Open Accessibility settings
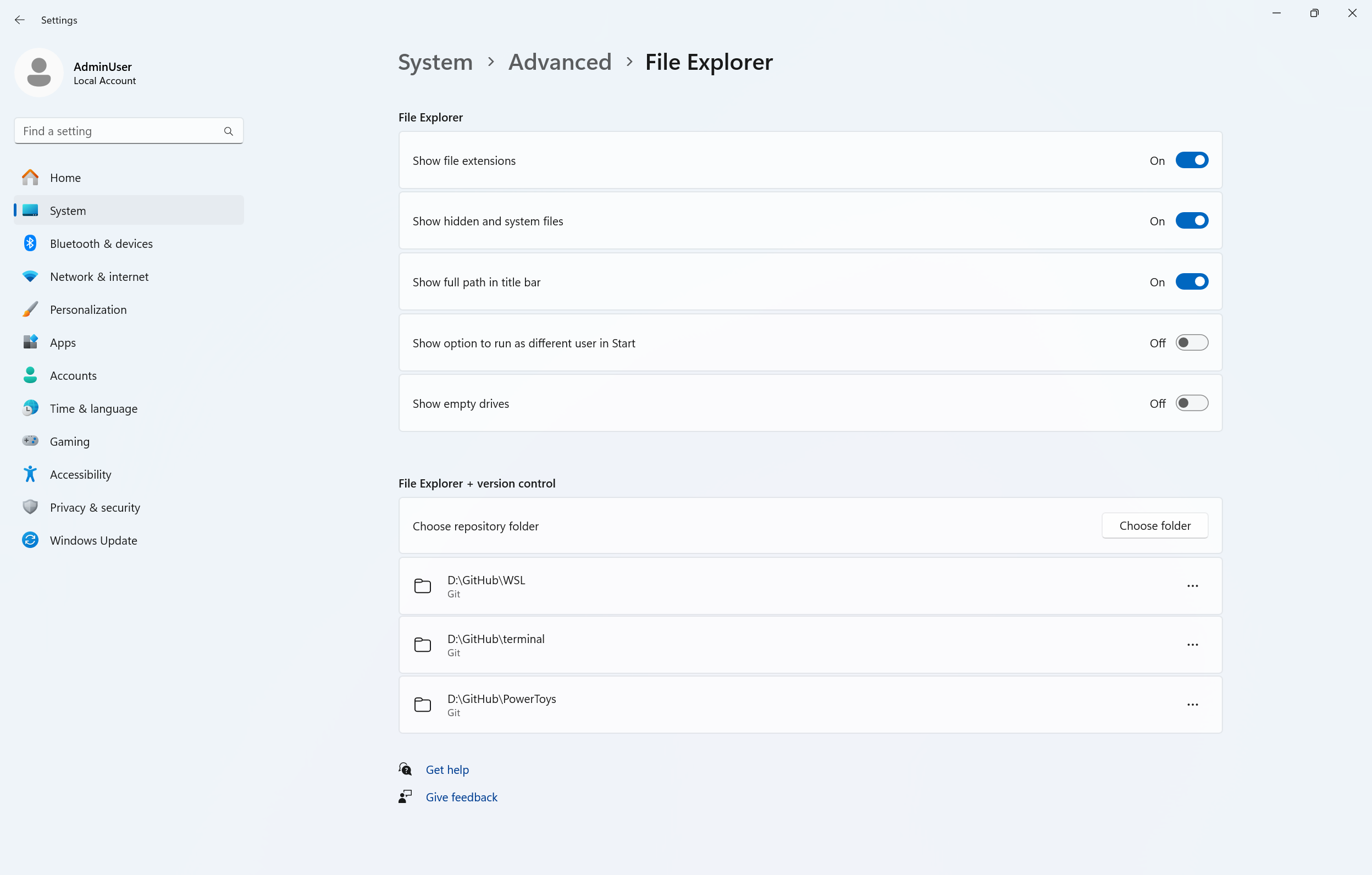 (80, 474)
